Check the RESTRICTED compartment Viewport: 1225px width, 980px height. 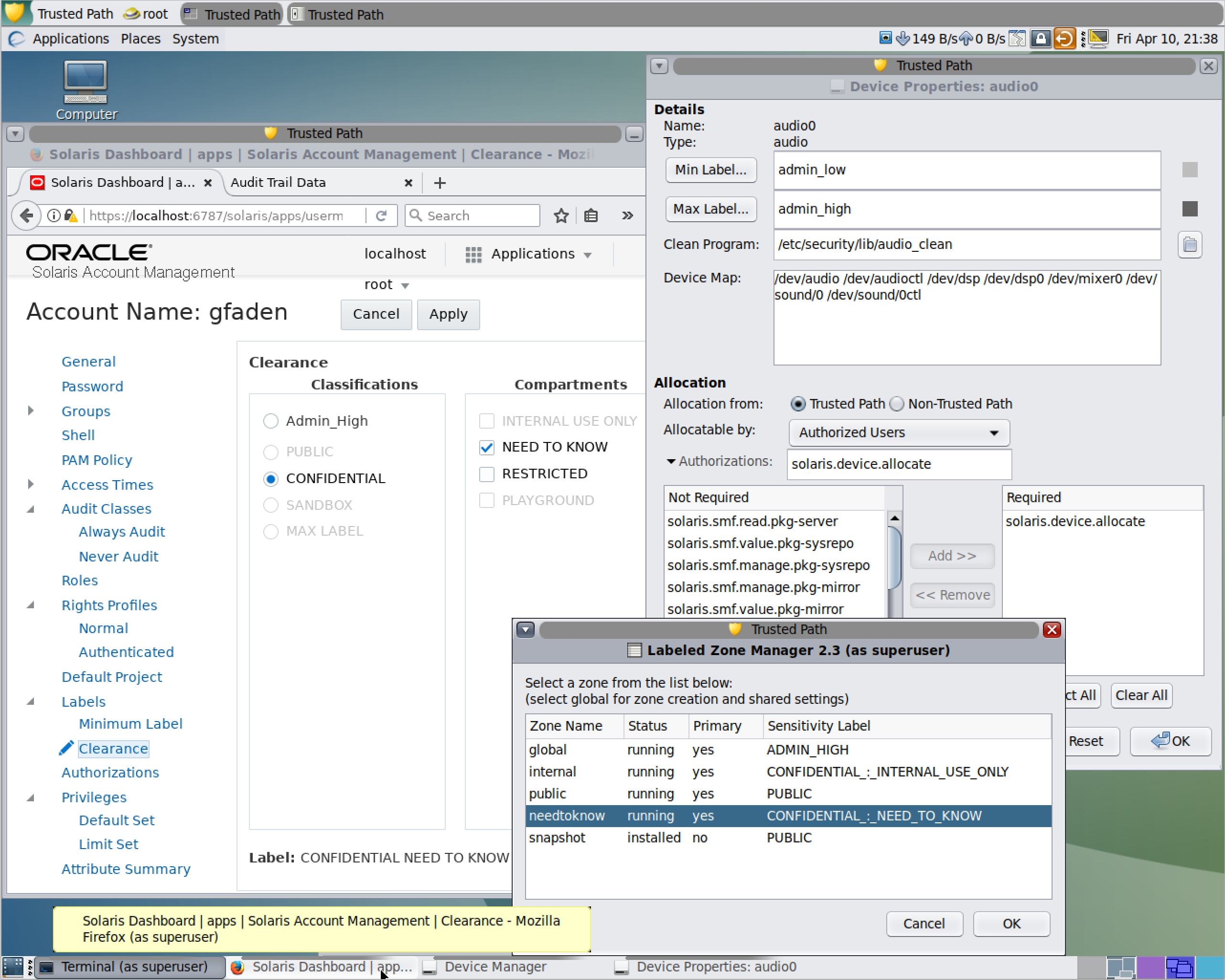point(486,474)
